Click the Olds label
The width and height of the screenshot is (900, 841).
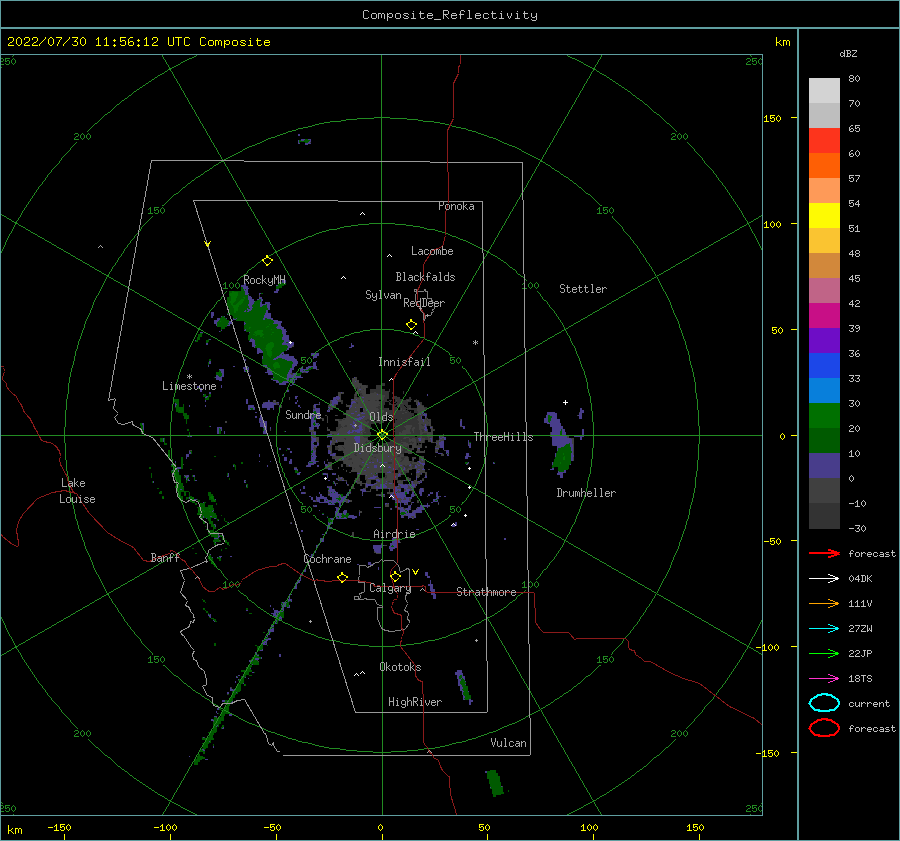381,417
